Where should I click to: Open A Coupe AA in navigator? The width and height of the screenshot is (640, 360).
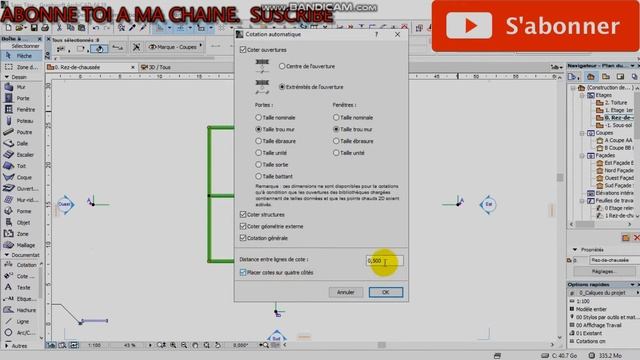pyautogui.click(x=614, y=140)
